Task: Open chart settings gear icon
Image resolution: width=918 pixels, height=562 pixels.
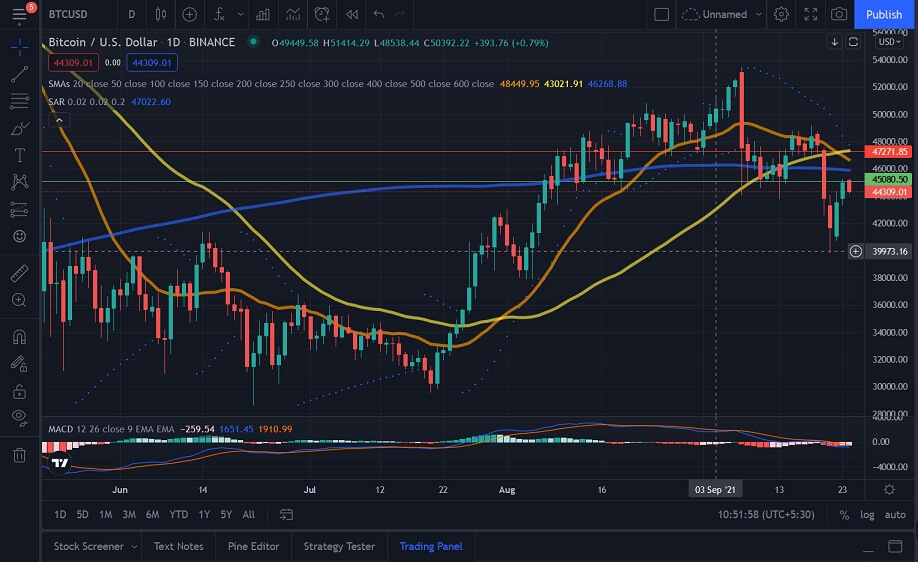Action: pos(781,14)
